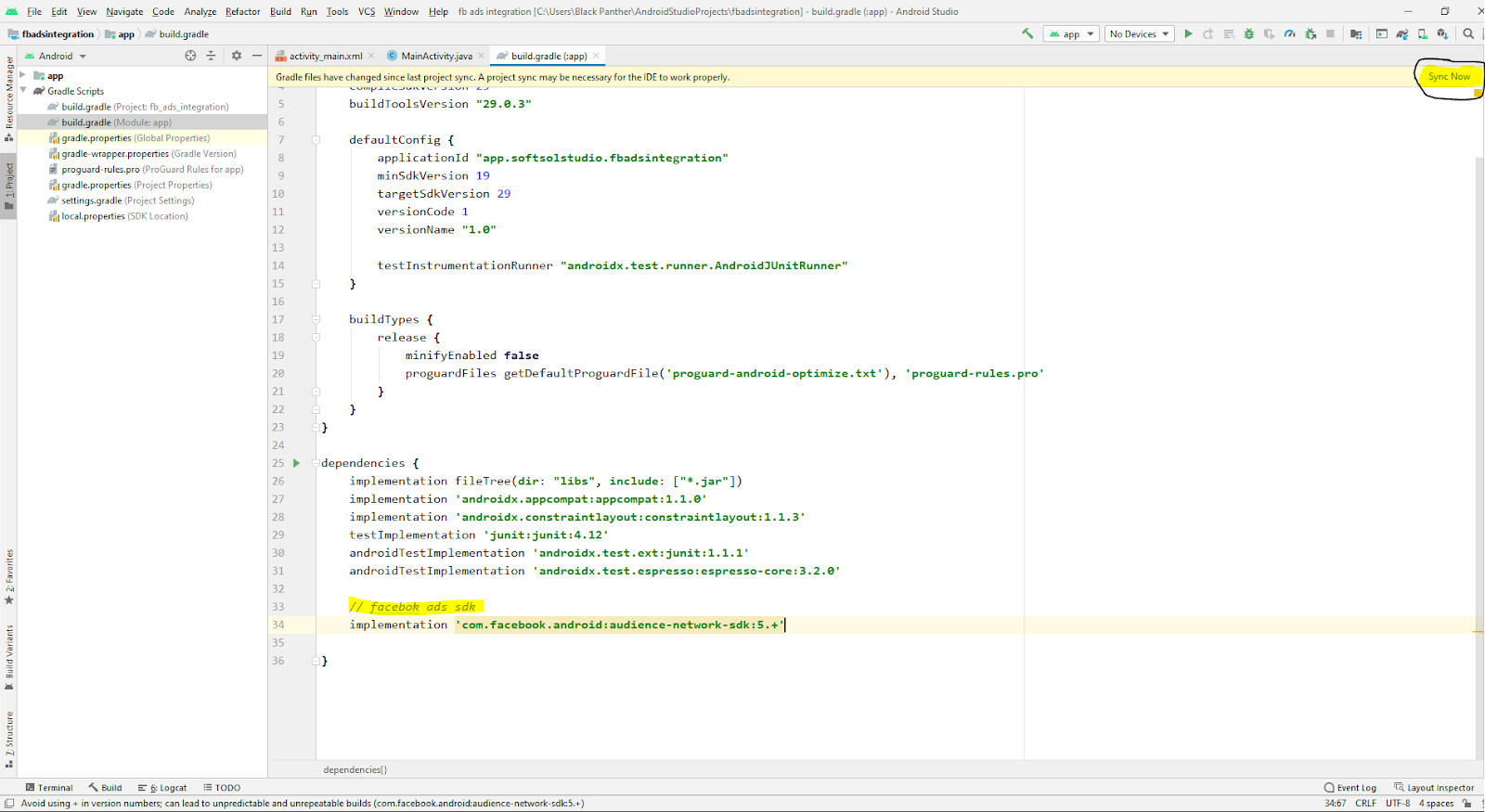Screen dimensions: 1485x812
Task: Toggle the 1: Project tool window
Action: (8, 187)
